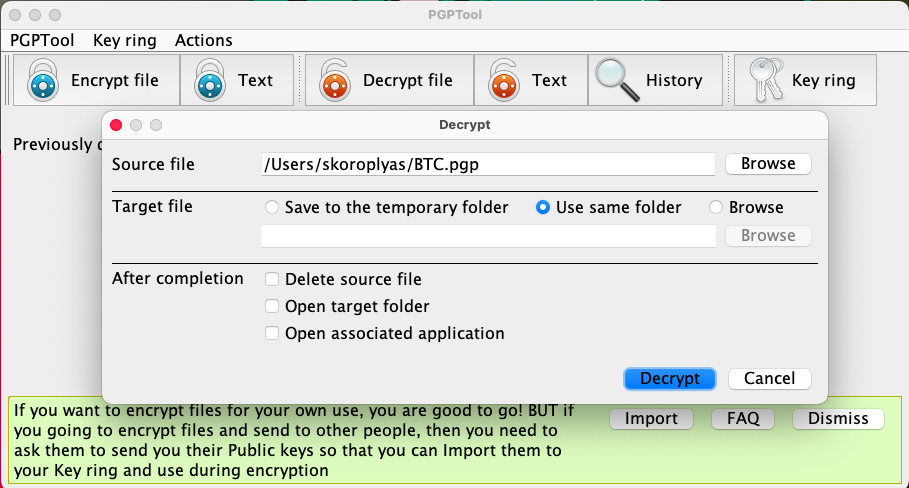Select the Browse radio button for target
The height and width of the screenshot is (488, 909).
tap(716, 208)
